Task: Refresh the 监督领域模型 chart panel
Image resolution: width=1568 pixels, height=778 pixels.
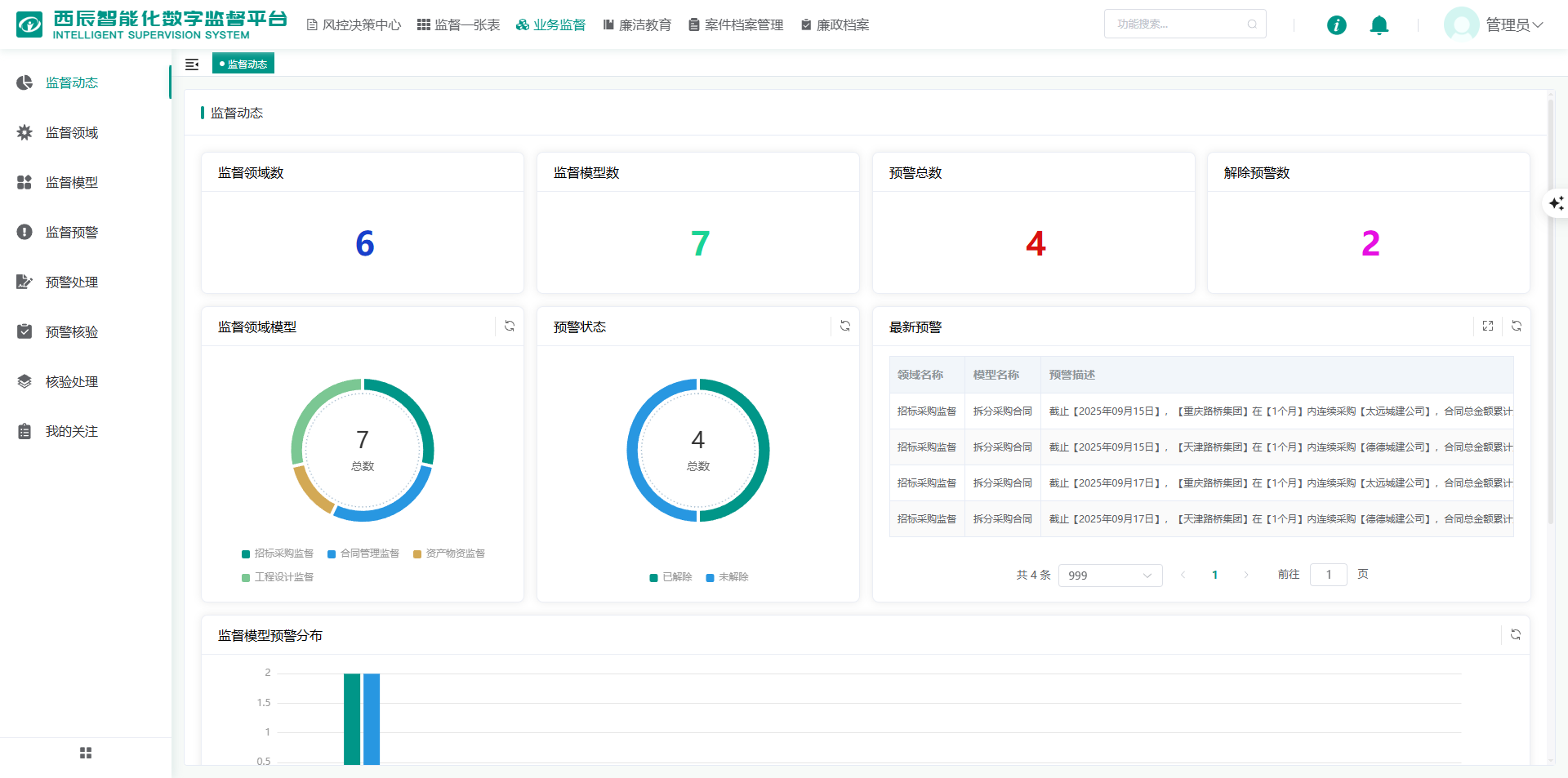Action: tap(510, 327)
